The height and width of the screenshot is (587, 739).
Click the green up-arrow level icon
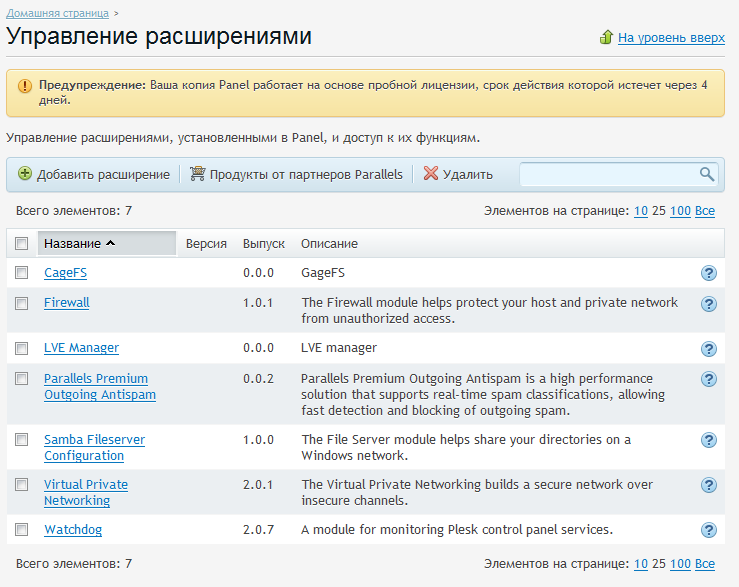606,37
